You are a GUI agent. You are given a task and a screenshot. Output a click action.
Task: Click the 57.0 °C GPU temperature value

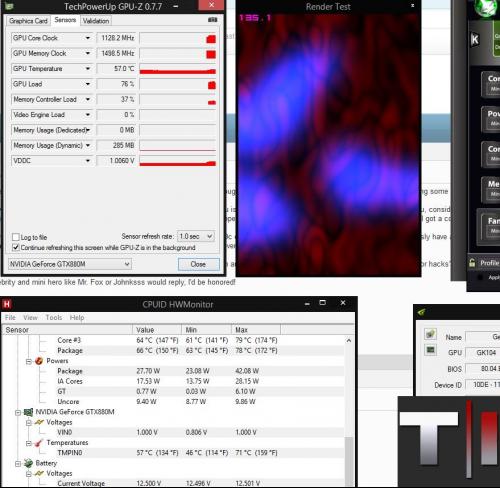point(116,69)
